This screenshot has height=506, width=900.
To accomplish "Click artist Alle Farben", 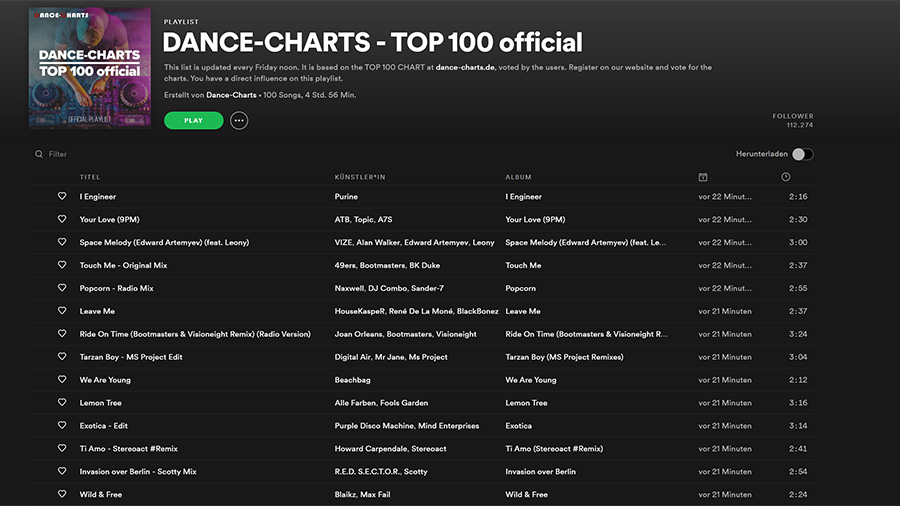I will pyautogui.click(x=355, y=403).
